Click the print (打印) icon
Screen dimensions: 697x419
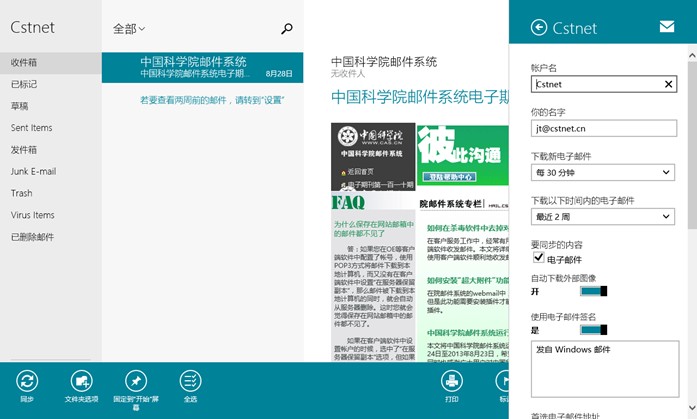(452, 381)
